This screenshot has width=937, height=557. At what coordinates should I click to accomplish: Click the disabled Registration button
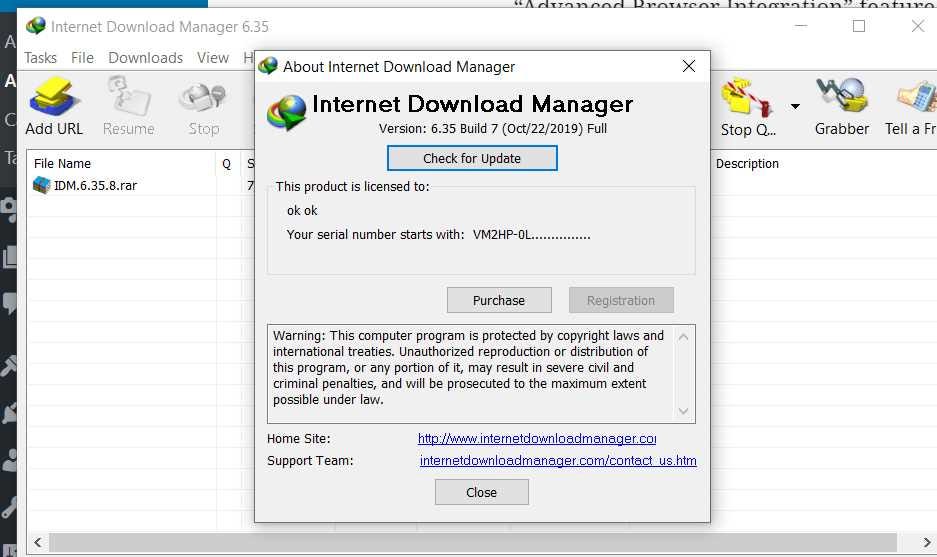621,300
